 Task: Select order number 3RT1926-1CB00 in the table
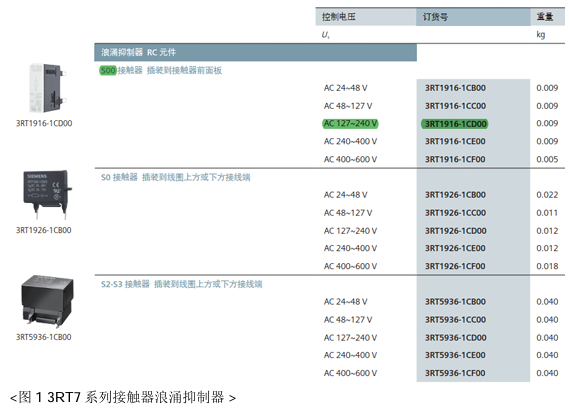[455, 195]
